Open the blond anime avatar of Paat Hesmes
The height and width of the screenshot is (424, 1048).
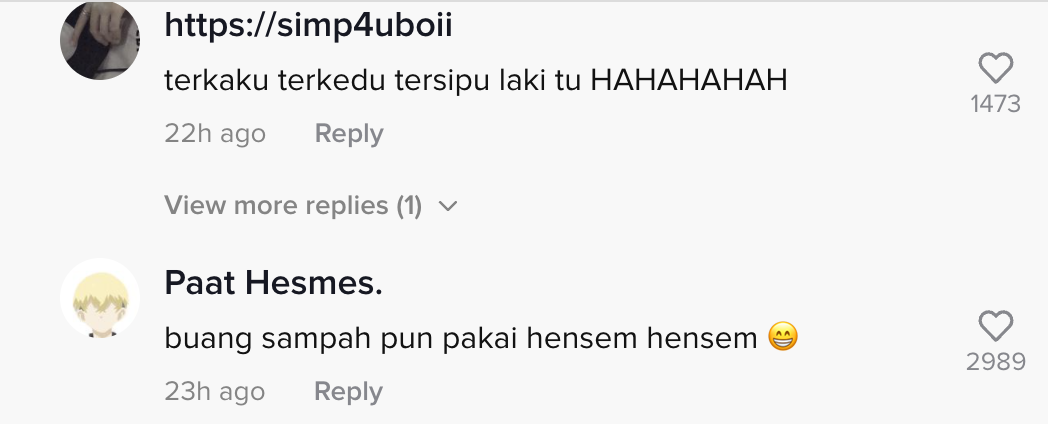pos(100,298)
